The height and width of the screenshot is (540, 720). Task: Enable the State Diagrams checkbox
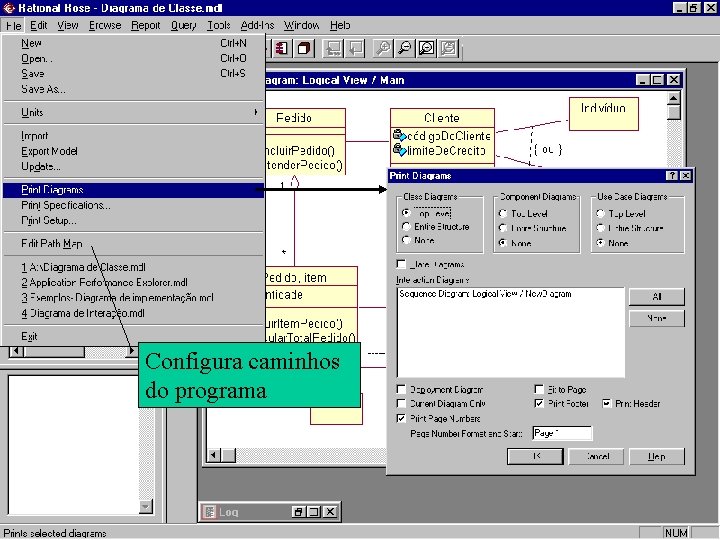401,264
